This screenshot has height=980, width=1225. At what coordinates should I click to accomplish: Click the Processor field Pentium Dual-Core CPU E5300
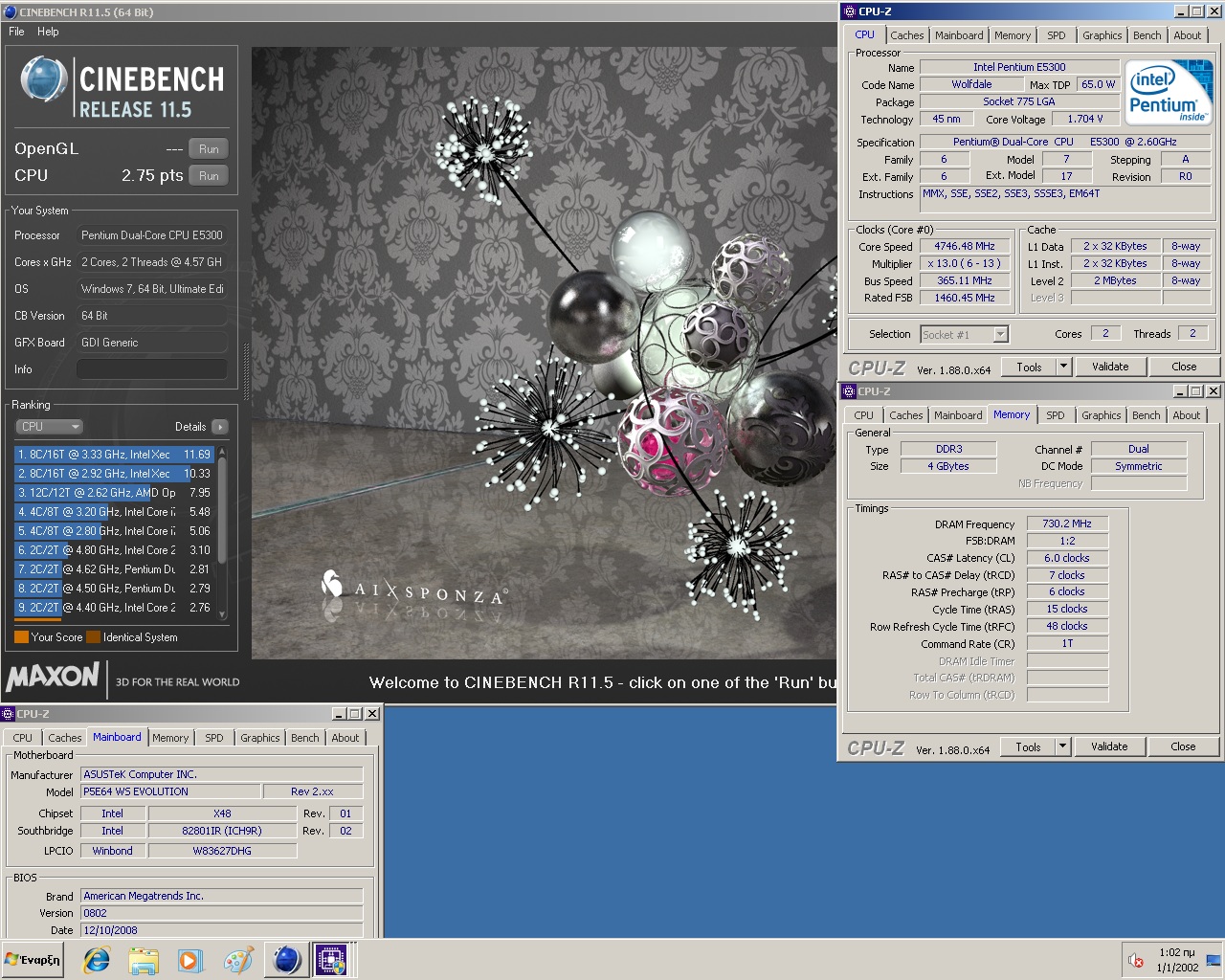(x=152, y=234)
